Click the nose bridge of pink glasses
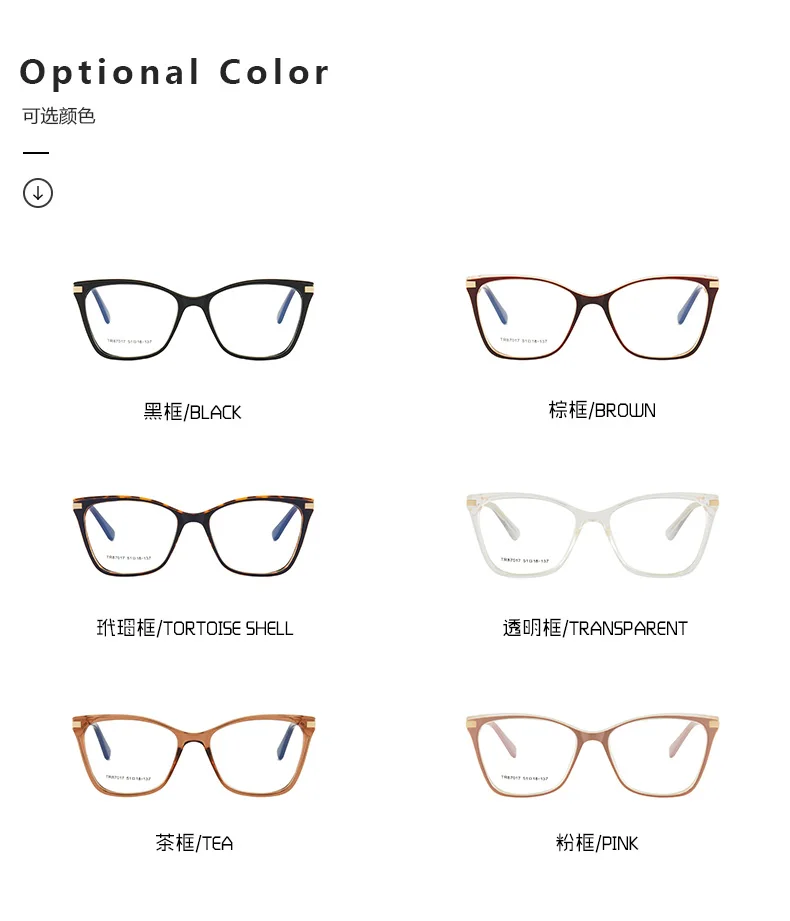The image size is (790, 921). click(592, 735)
